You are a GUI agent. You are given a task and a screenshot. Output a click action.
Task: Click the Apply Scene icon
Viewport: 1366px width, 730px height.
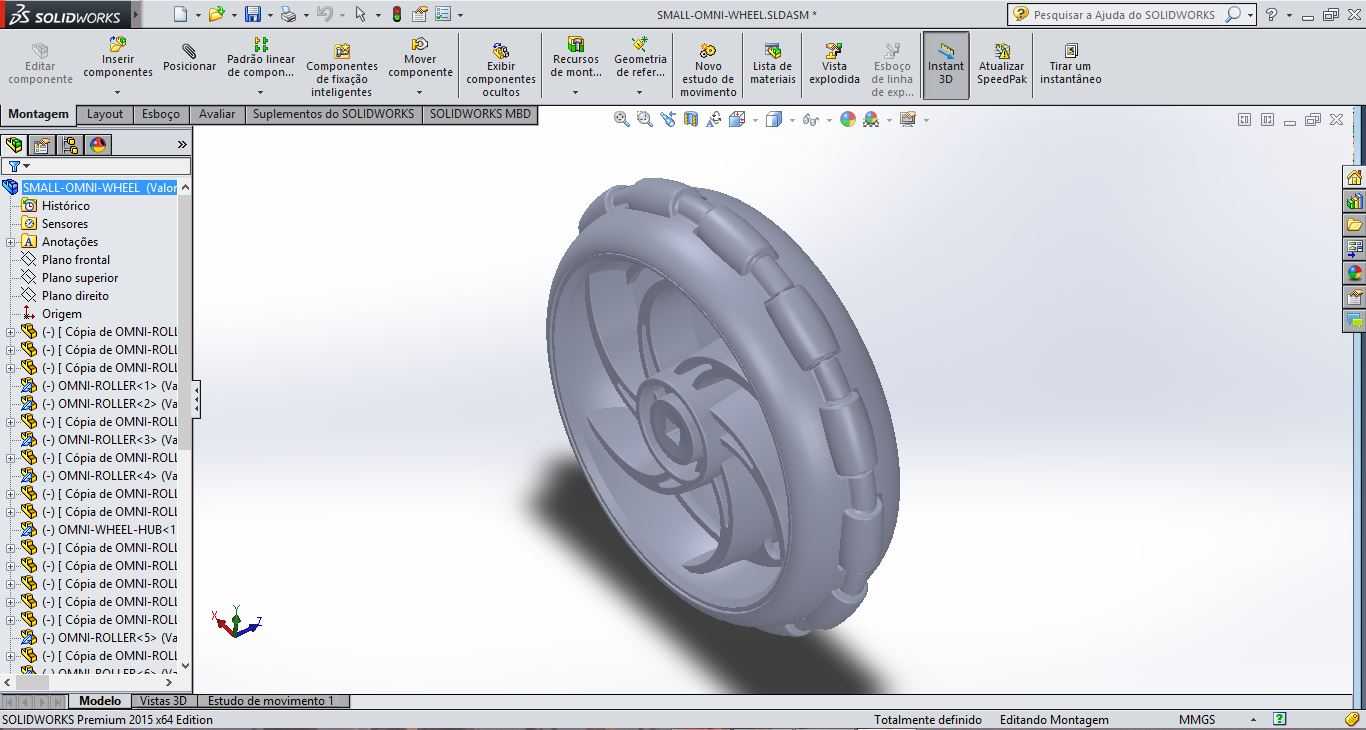(x=871, y=120)
